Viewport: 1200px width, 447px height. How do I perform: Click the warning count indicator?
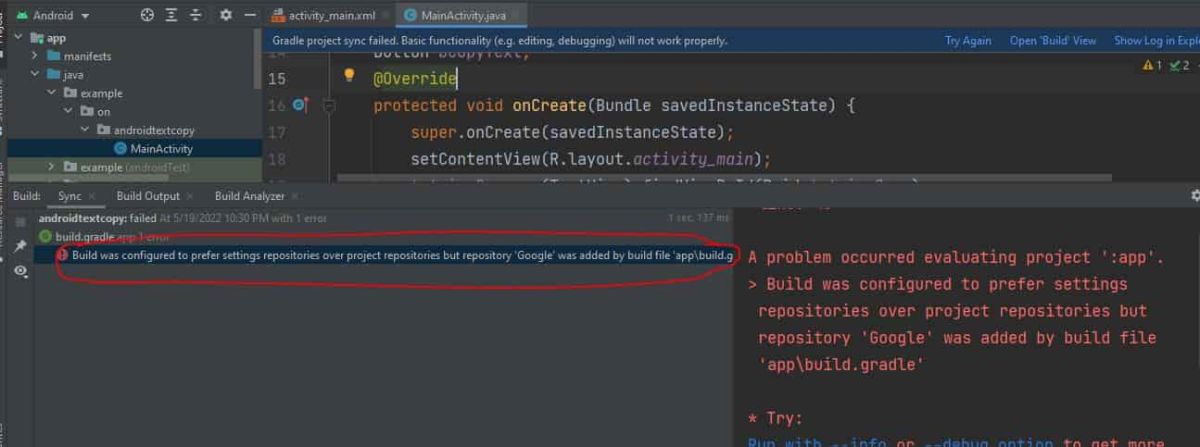(1152, 66)
